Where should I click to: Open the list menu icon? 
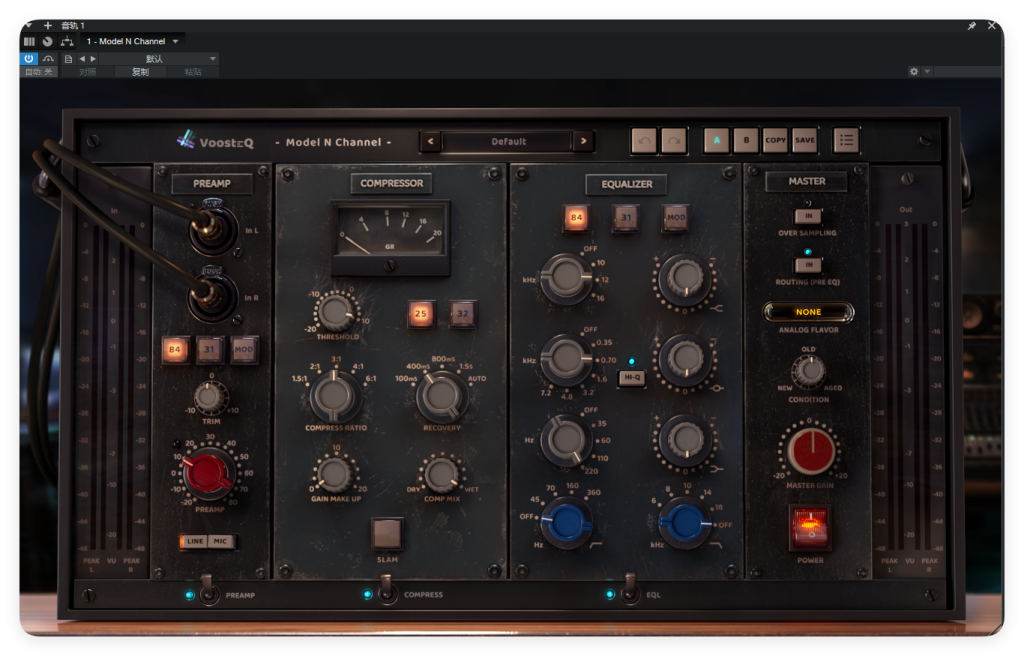846,140
